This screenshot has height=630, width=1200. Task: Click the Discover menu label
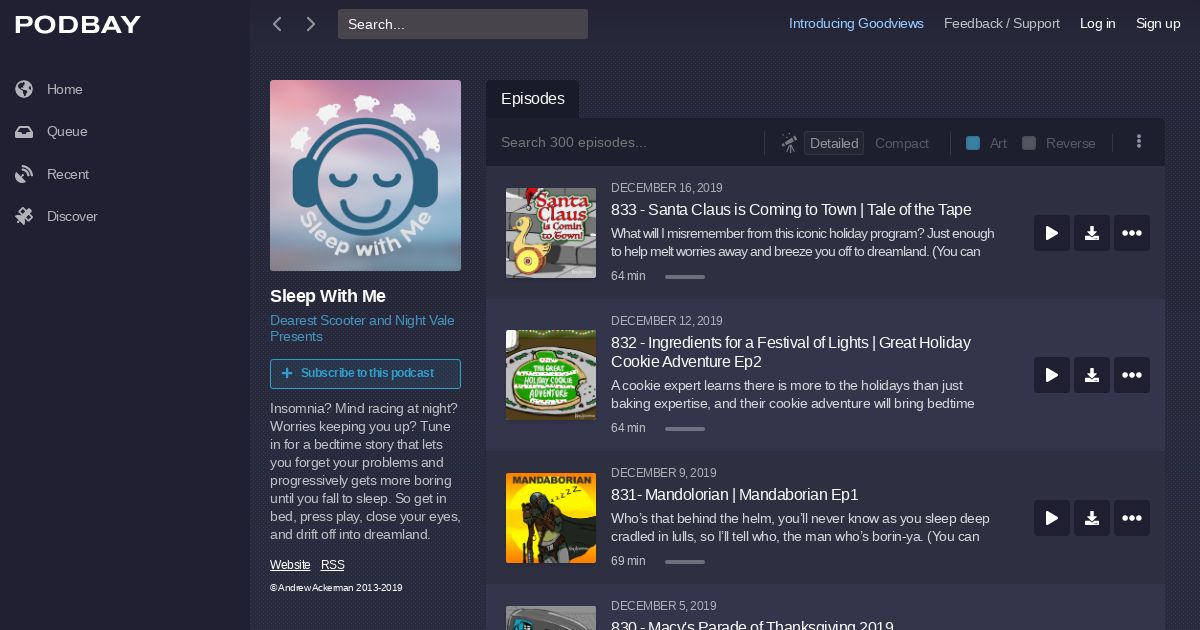(72, 216)
